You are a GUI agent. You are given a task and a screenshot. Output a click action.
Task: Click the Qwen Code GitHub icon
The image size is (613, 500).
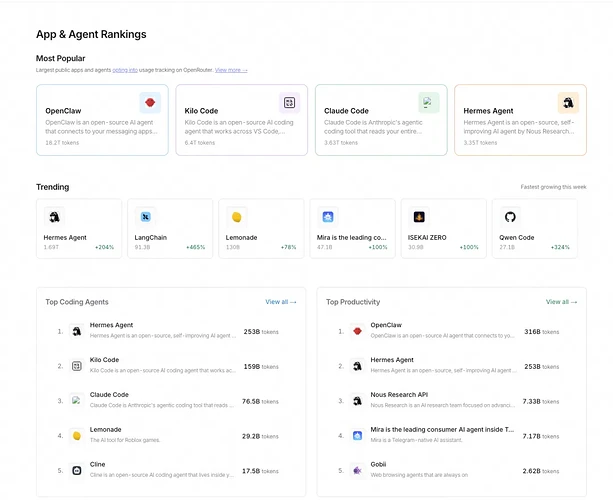coord(510,216)
